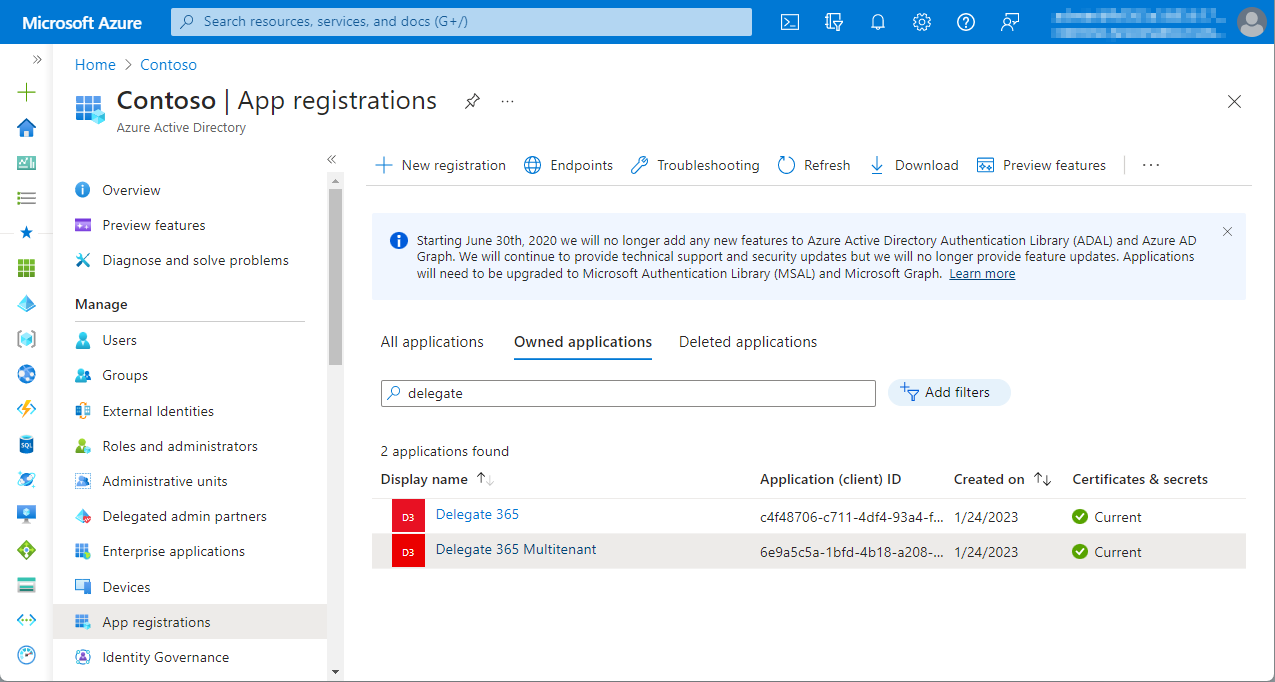Image resolution: width=1275 pixels, height=682 pixels.
Task: Switch to Deleted applications tab
Action: coord(748,342)
